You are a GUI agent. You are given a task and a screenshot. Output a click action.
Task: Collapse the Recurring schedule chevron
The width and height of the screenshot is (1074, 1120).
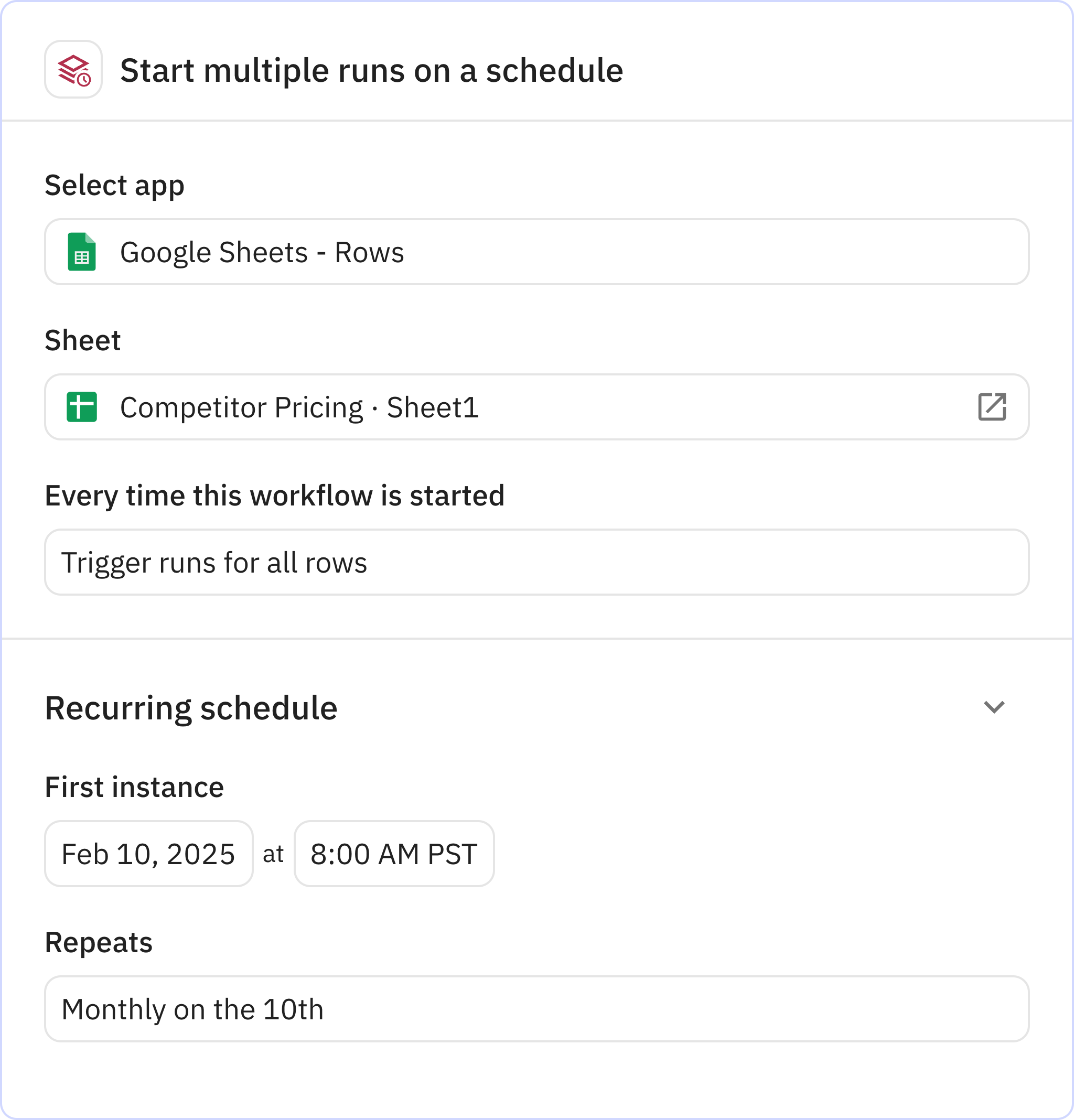(x=993, y=707)
